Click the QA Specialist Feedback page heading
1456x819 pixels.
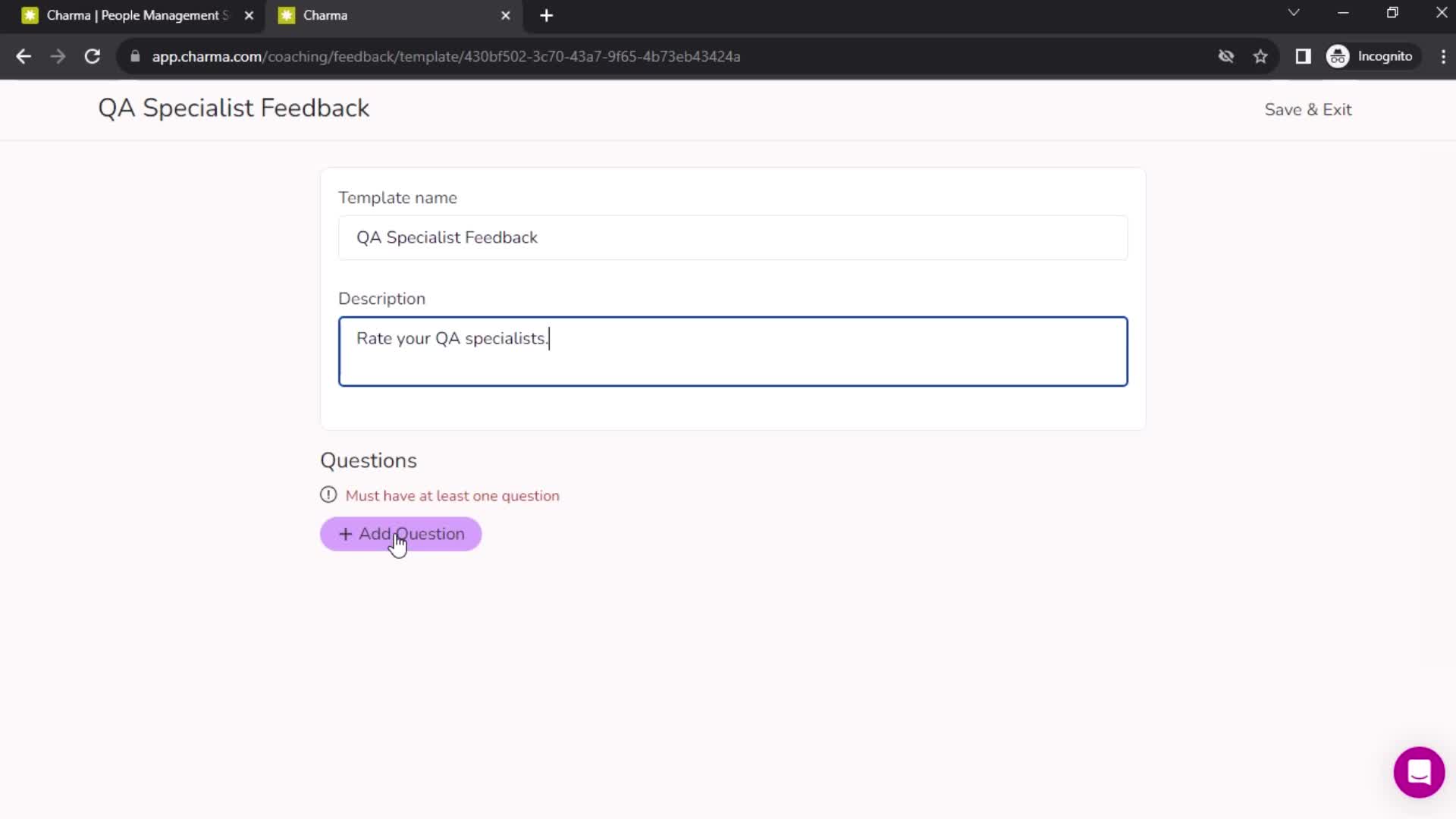[234, 108]
